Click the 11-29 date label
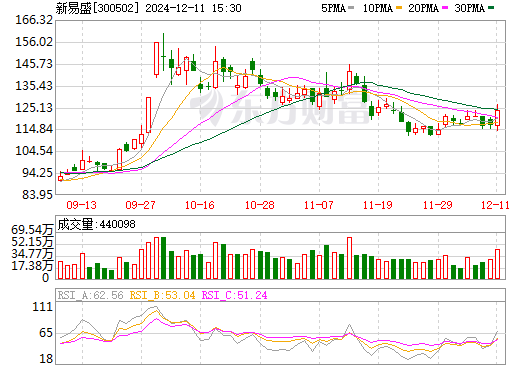 click(x=437, y=205)
